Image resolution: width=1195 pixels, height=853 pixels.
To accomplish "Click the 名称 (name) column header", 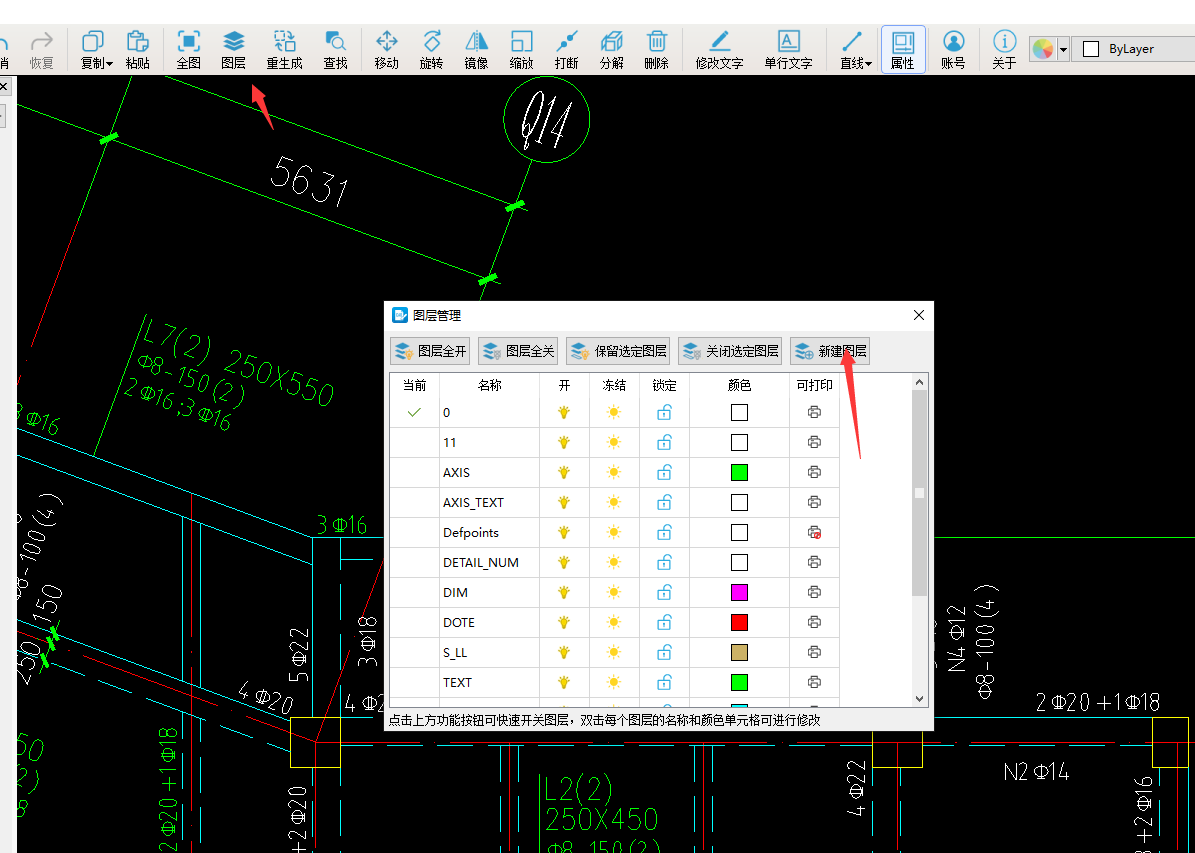I will [489, 385].
